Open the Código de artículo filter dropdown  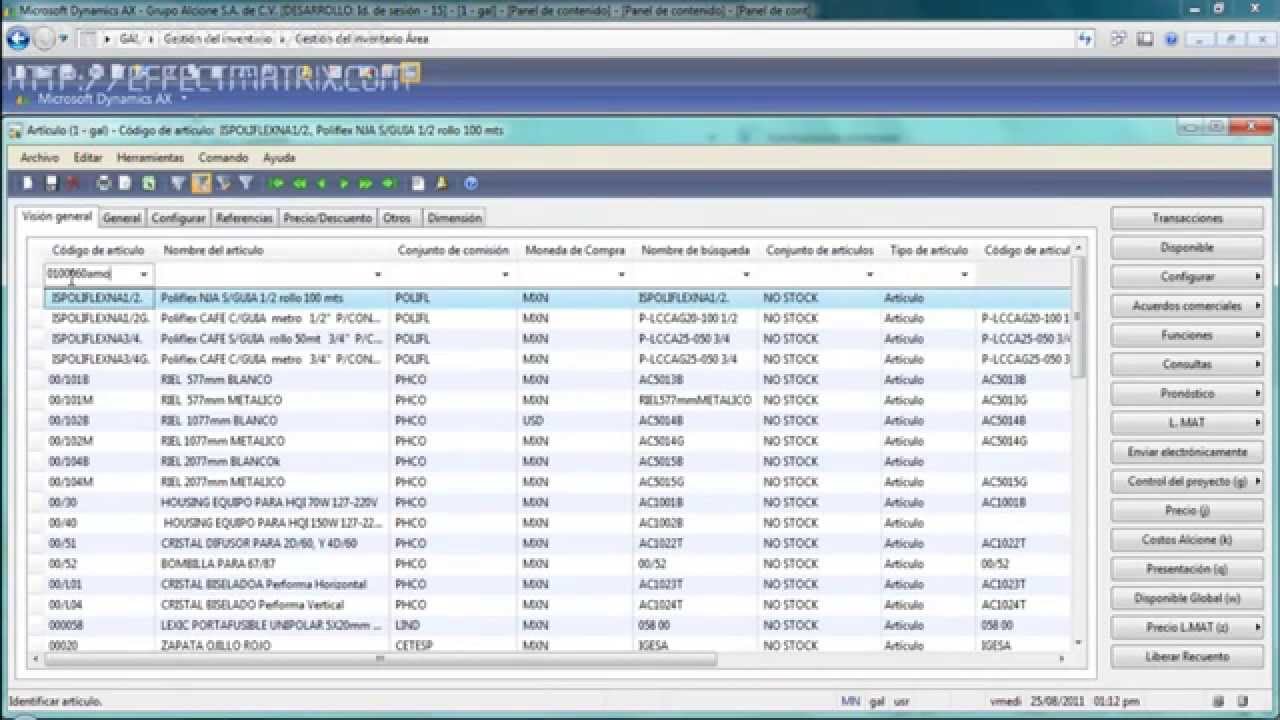coord(144,274)
